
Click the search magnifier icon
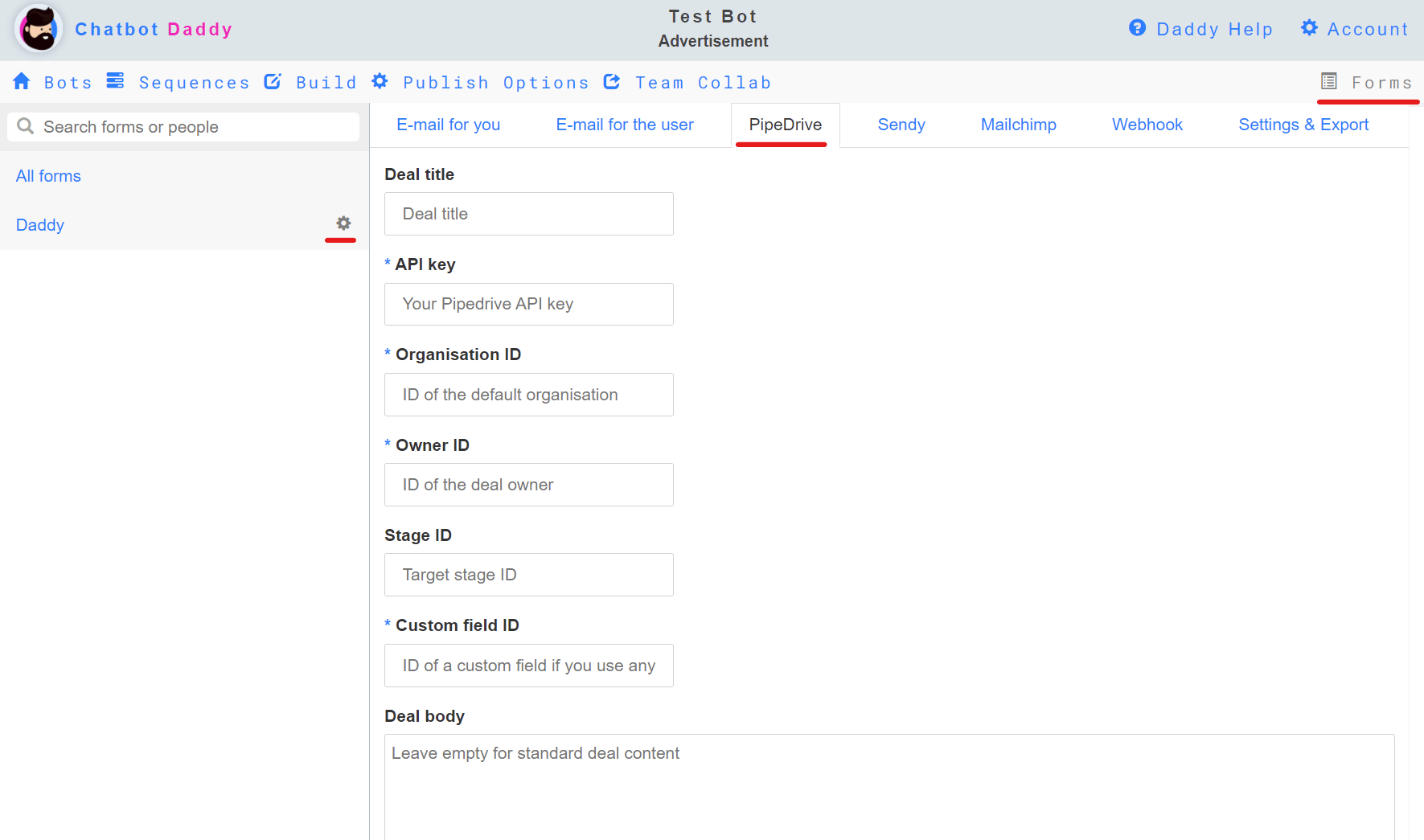(x=26, y=126)
